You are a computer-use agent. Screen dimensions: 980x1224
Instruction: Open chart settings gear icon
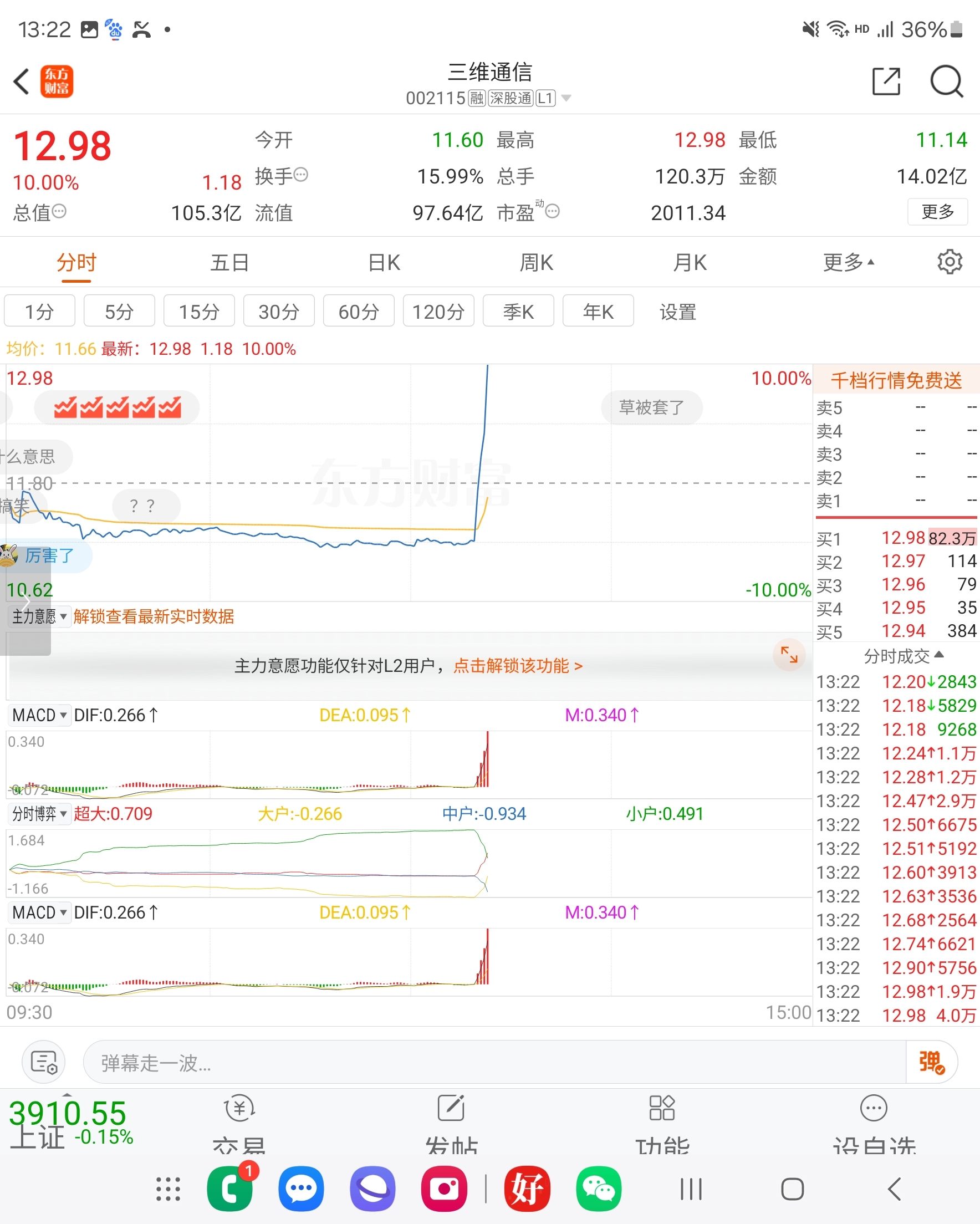tap(950, 262)
